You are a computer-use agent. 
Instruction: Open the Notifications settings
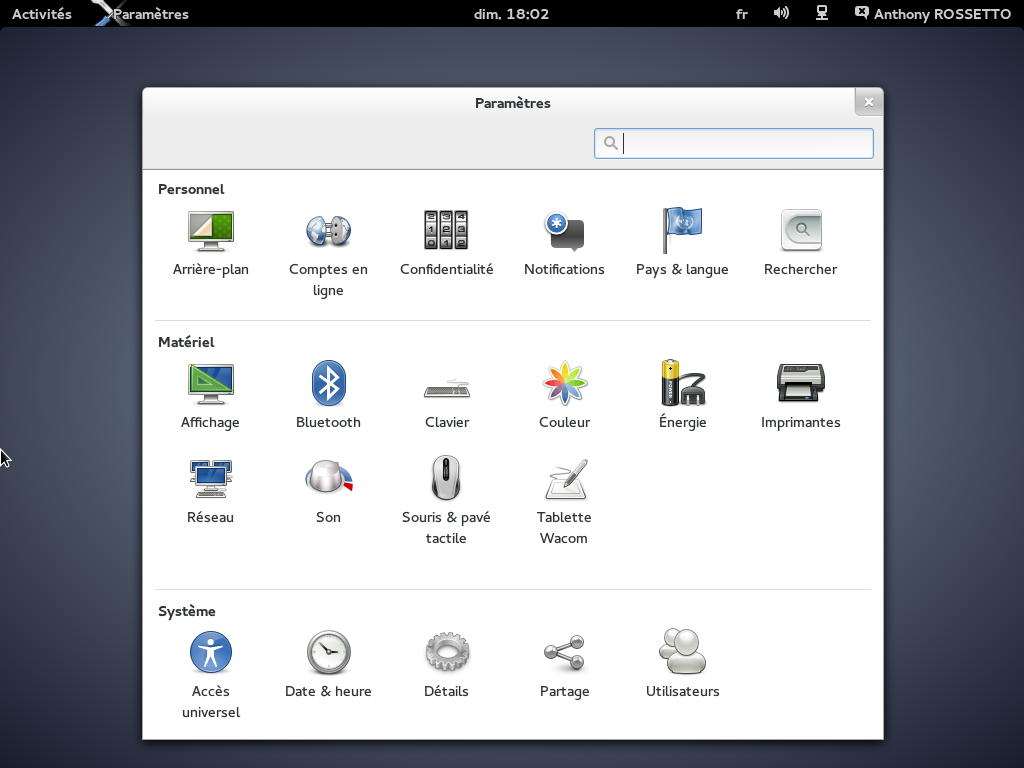coord(564,243)
